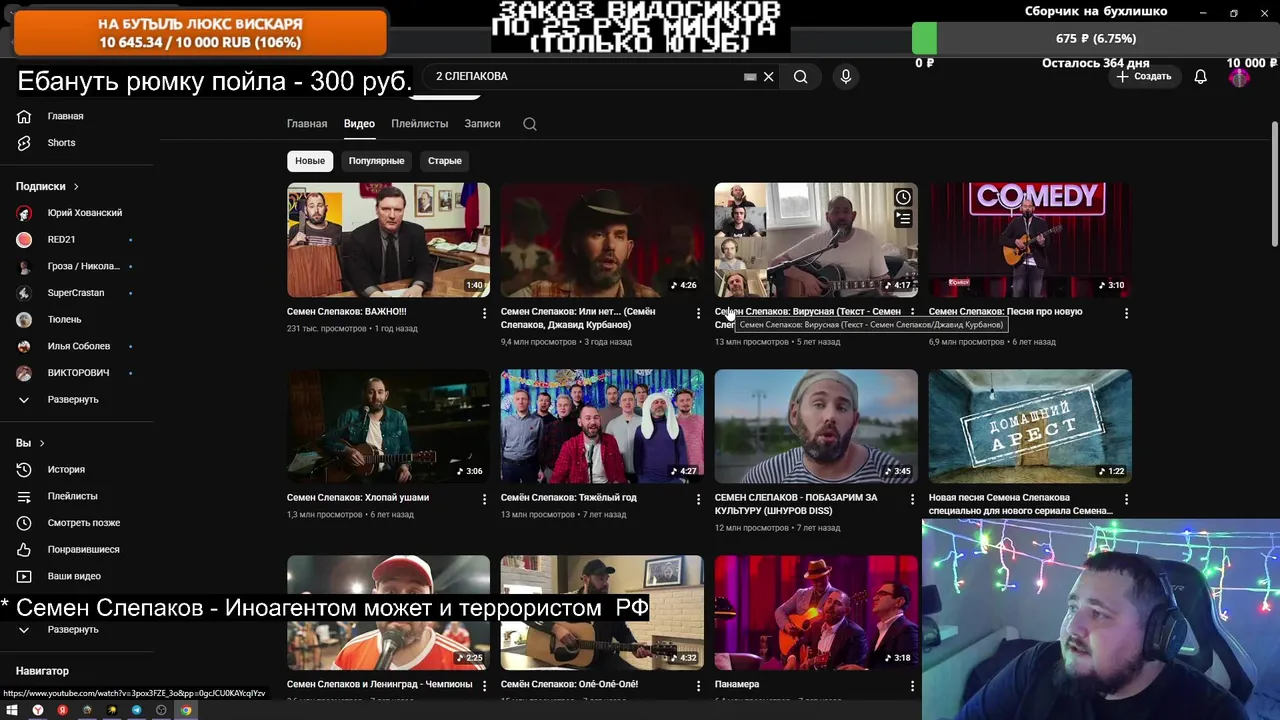Click Add to queue icon on Вирусная thumbnail

[903, 219]
